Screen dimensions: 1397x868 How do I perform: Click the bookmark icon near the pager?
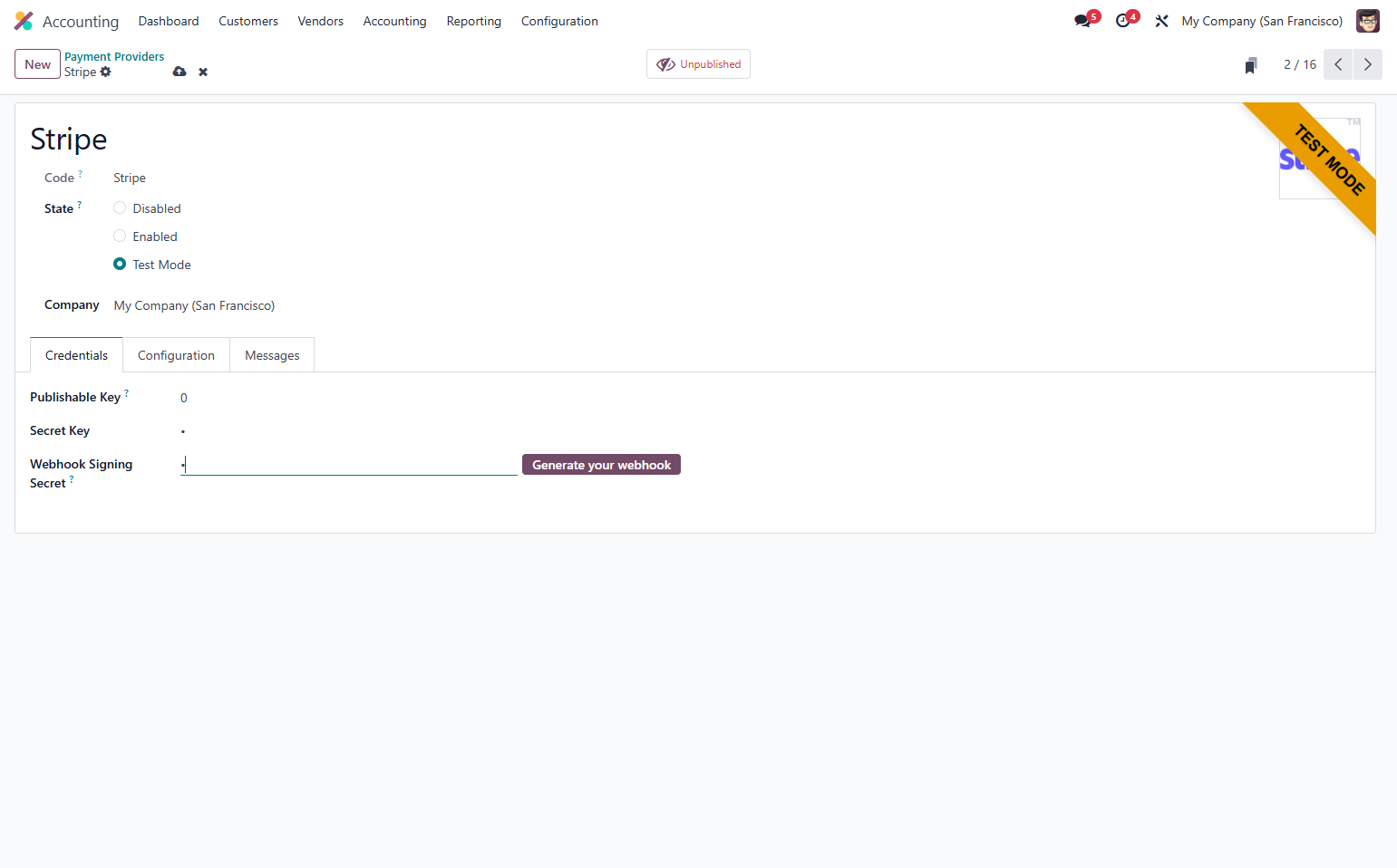pyautogui.click(x=1251, y=65)
